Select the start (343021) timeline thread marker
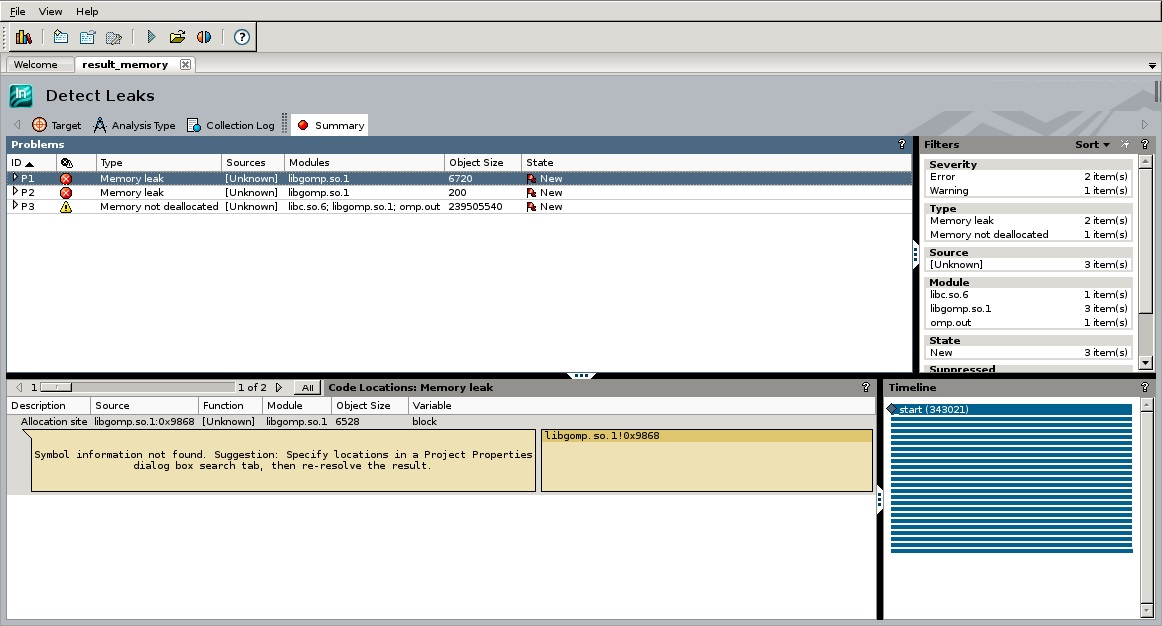This screenshot has width=1162, height=626. (x=932, y=410)
